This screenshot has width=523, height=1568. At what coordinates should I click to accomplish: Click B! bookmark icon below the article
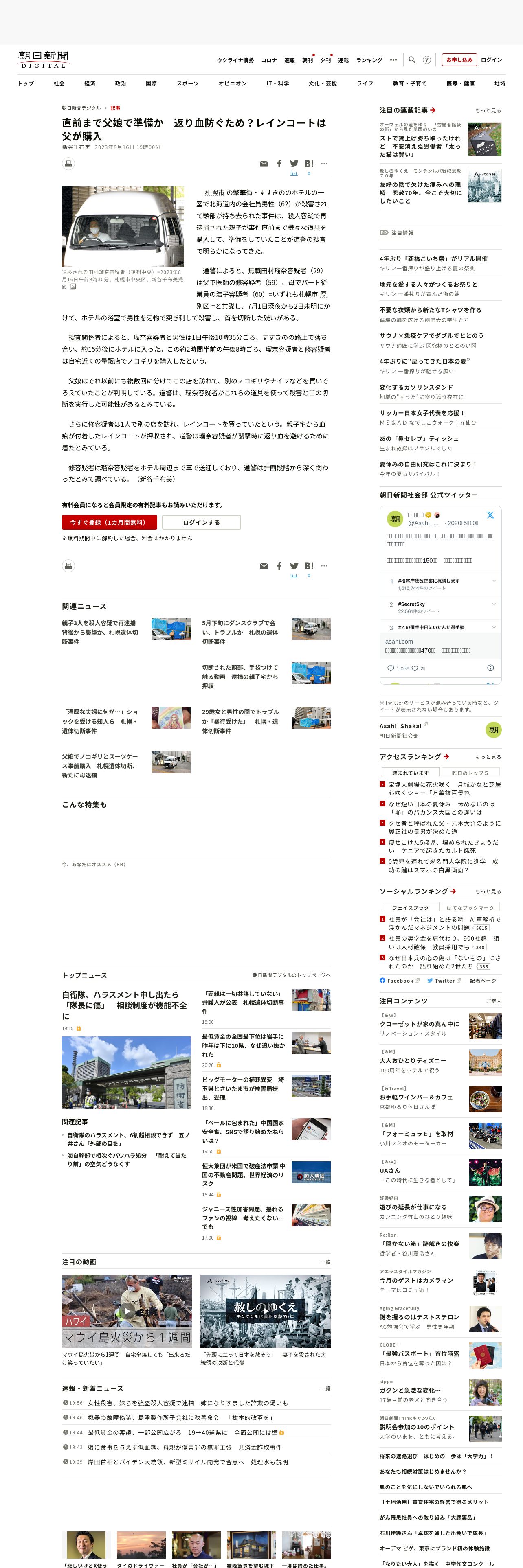tap(309, 565)
